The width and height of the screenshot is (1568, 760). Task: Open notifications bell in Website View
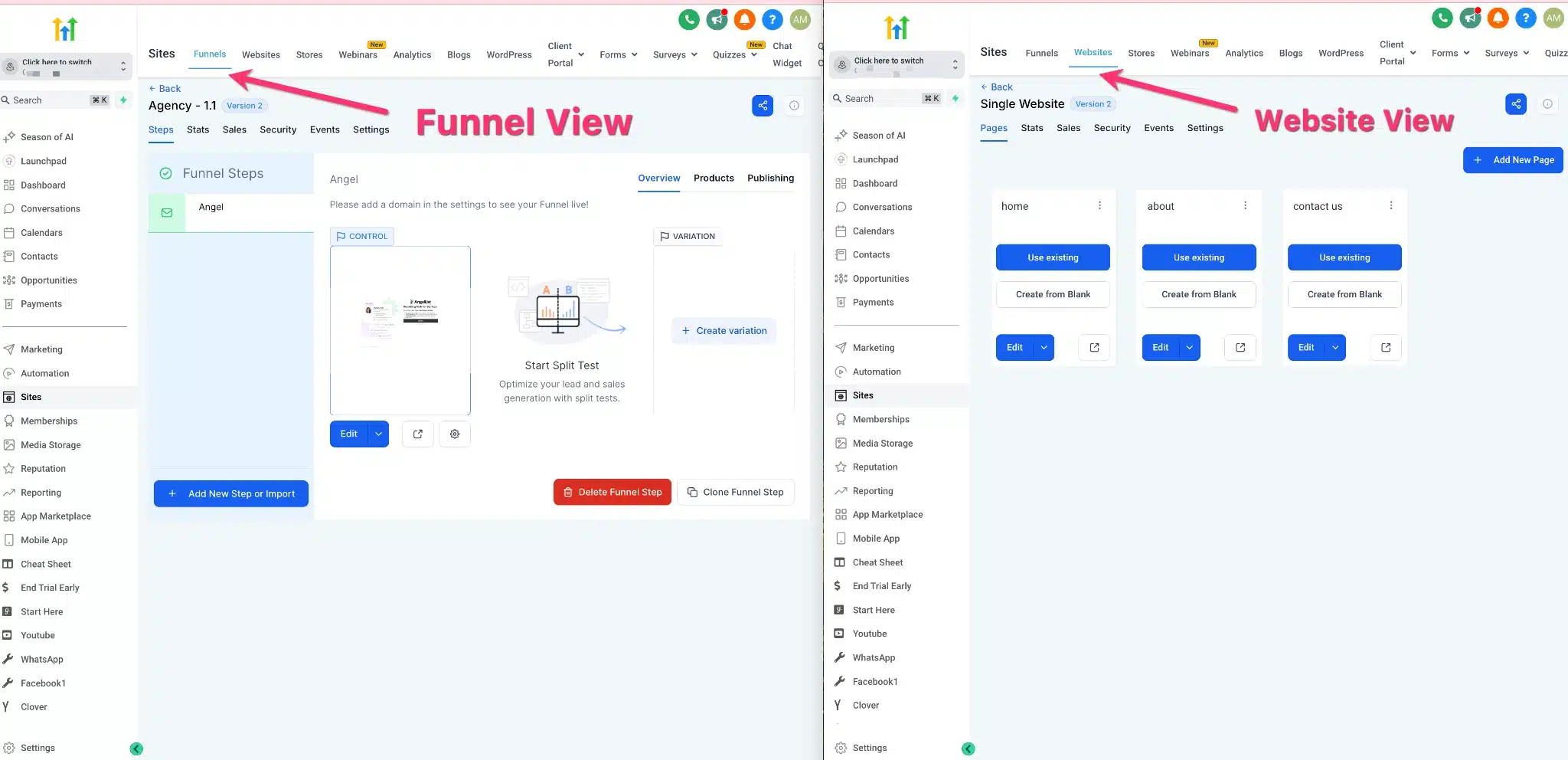pyautogui.click(x=1498, y=18)
